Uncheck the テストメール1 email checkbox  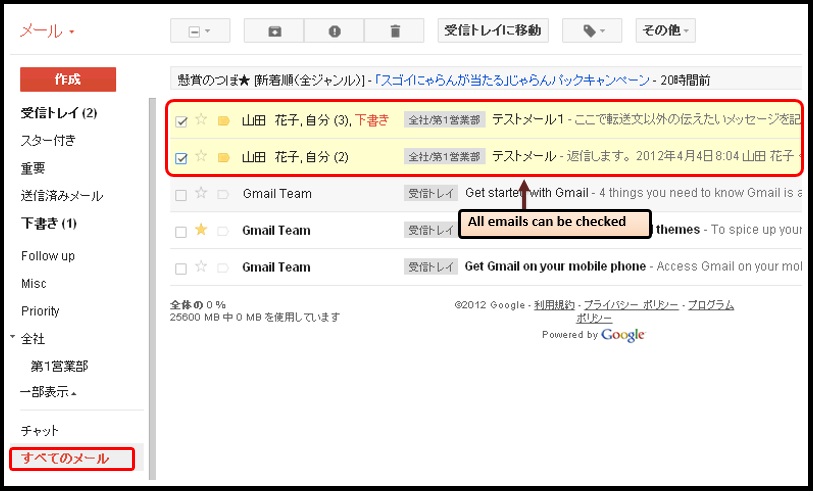[181, 121]
